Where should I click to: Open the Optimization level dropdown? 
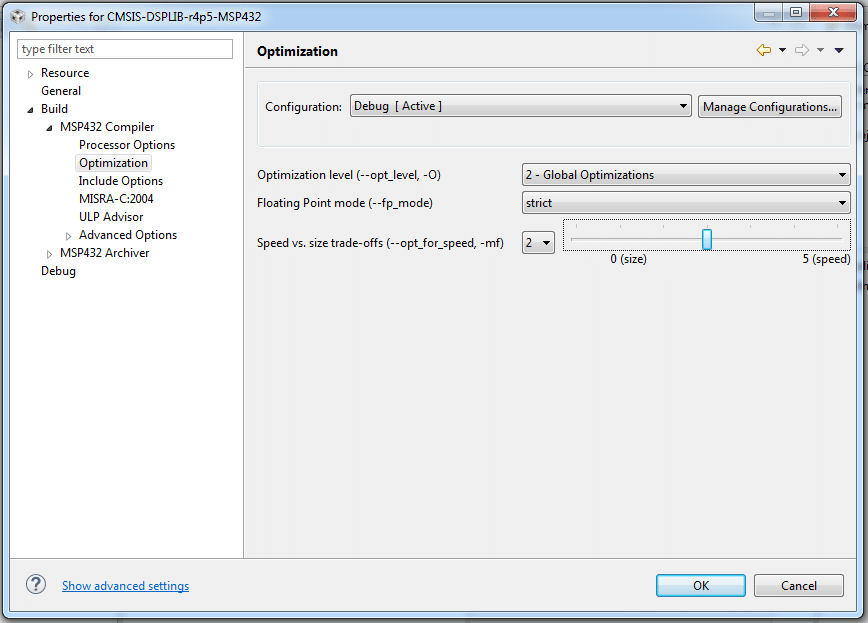[842, 174]
